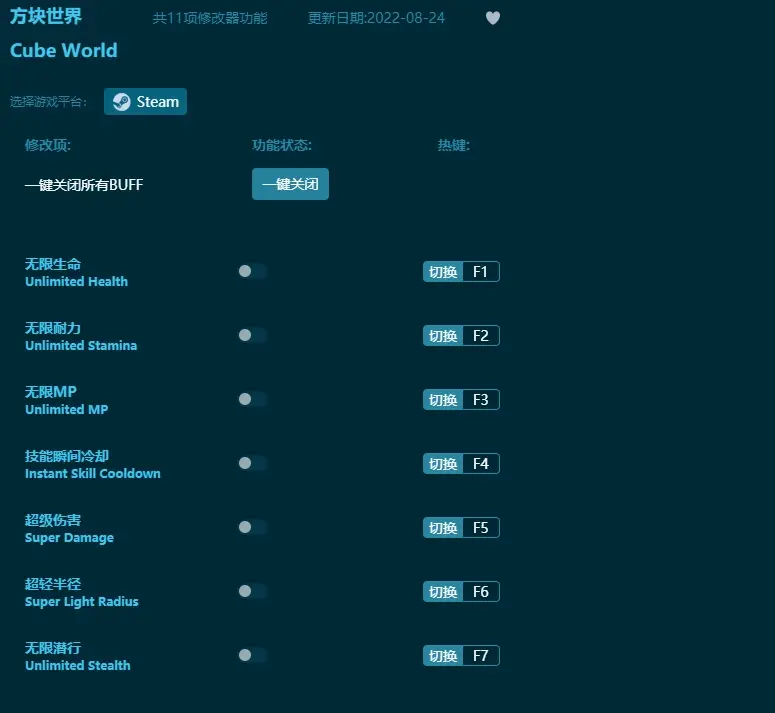Click the 共11项修改器功能 text
Image resolution: width=775 pixels, height=713 pixels.
(x=210, y=18)
